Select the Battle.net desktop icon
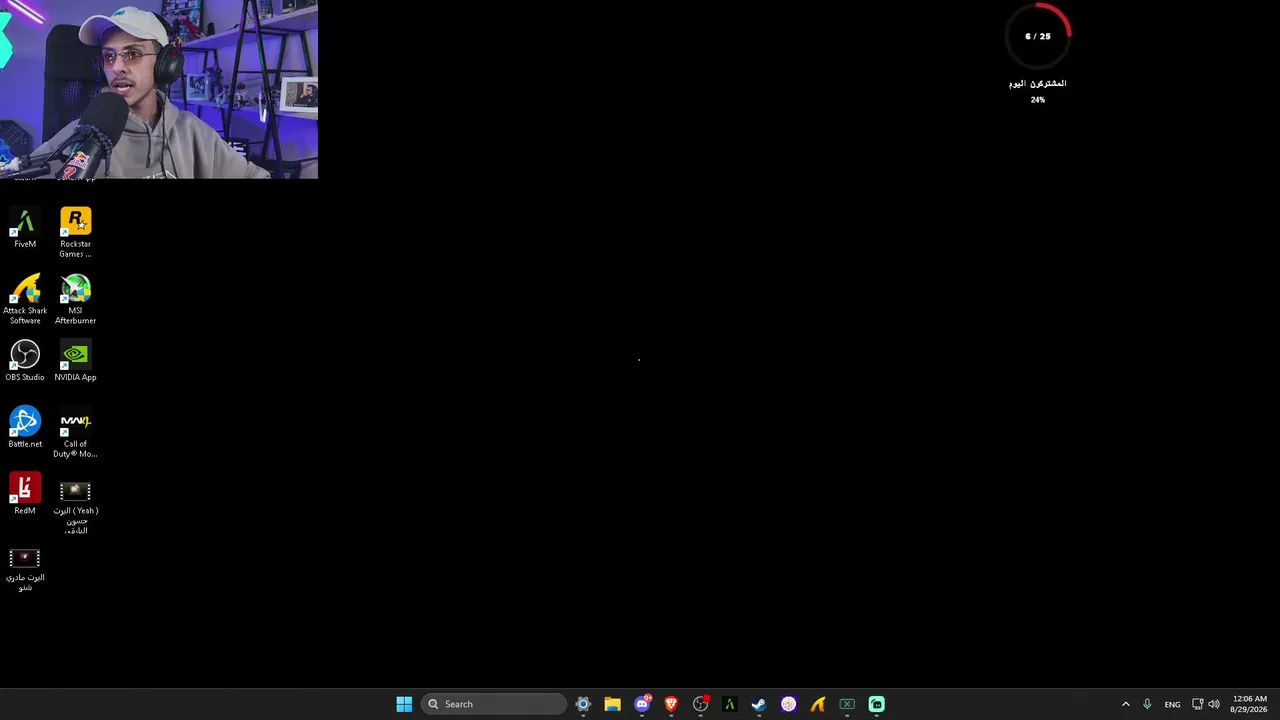1280x720 pixels. (25, 427)
